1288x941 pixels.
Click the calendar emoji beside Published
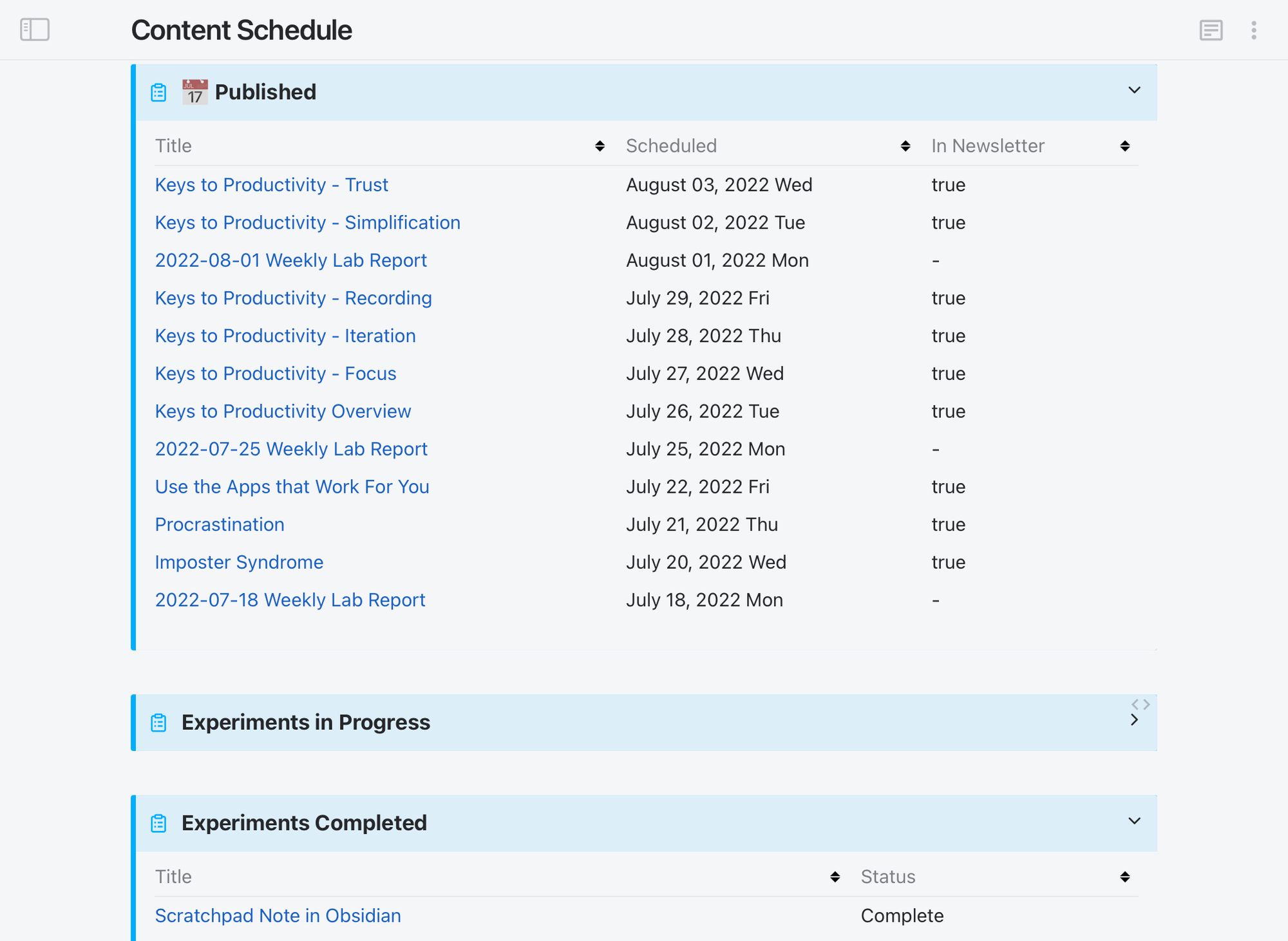point(195,92)
